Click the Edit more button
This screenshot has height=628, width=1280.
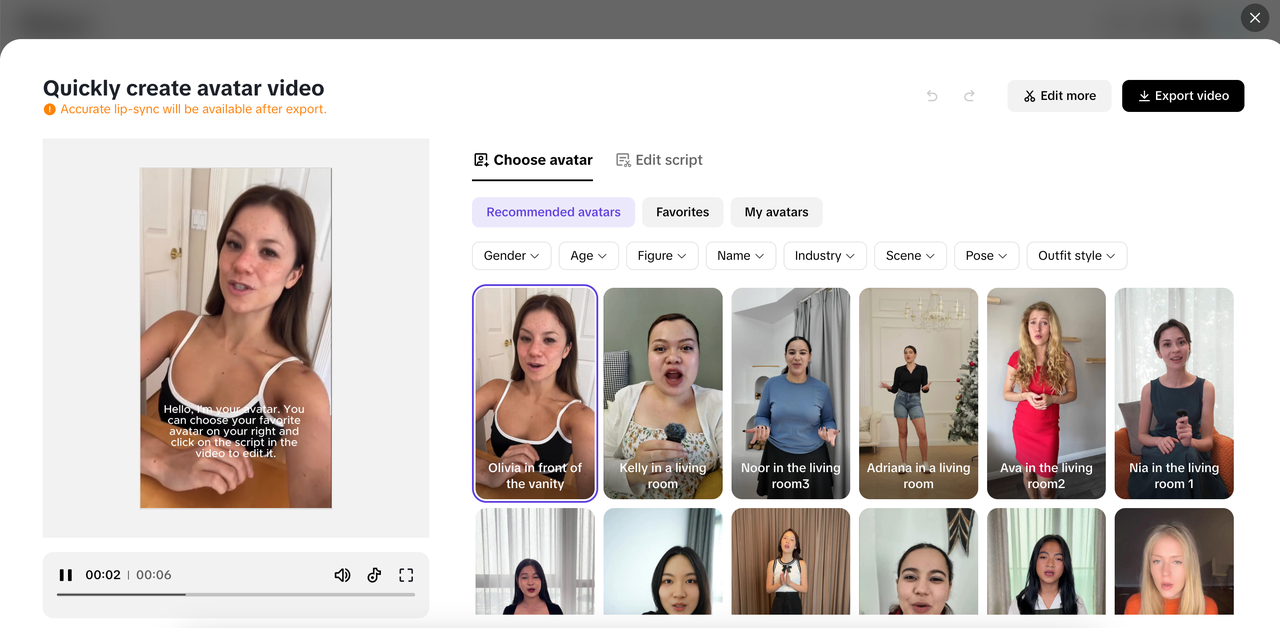click(1059, 96)
